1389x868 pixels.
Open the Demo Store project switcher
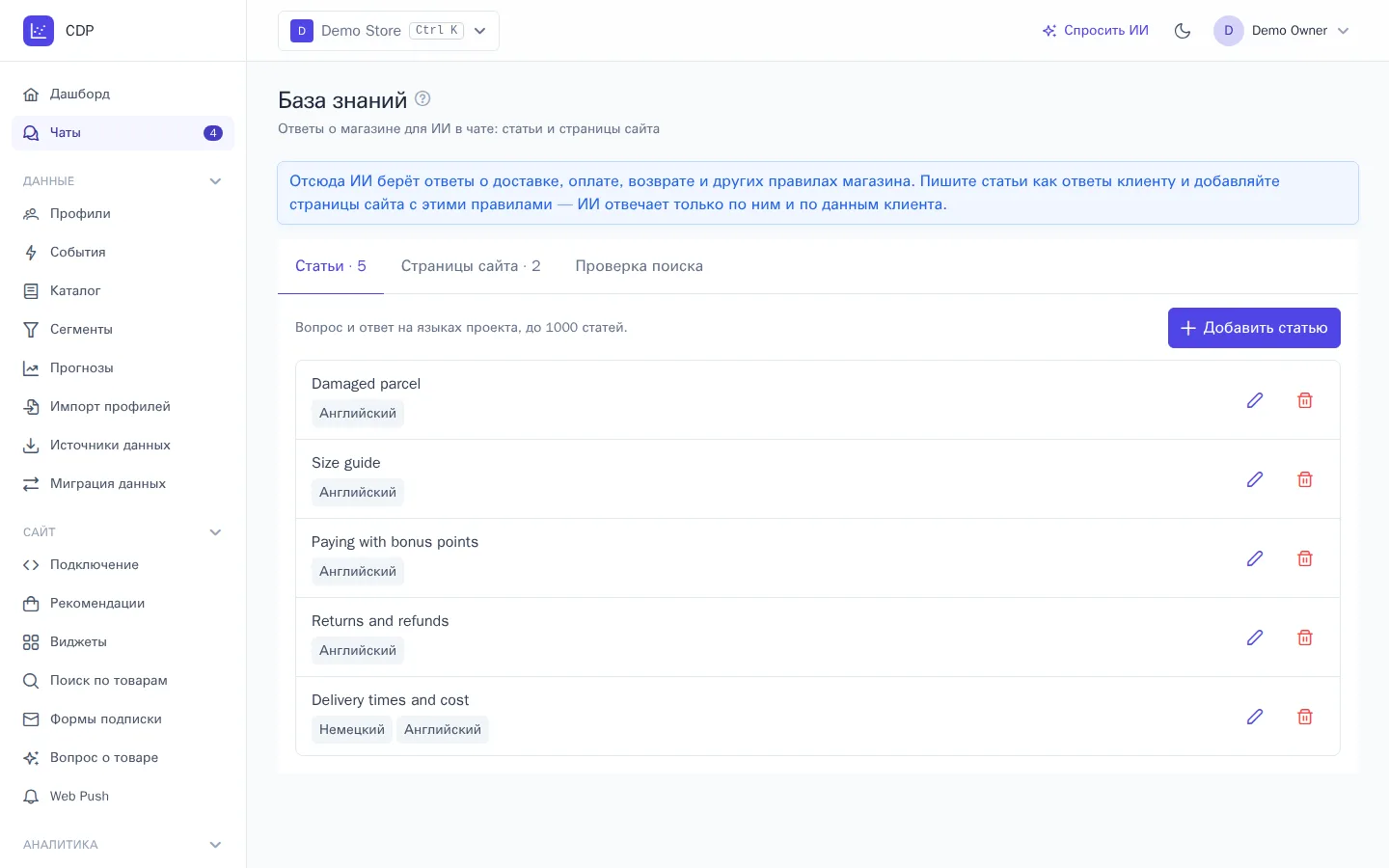(389, 31)
